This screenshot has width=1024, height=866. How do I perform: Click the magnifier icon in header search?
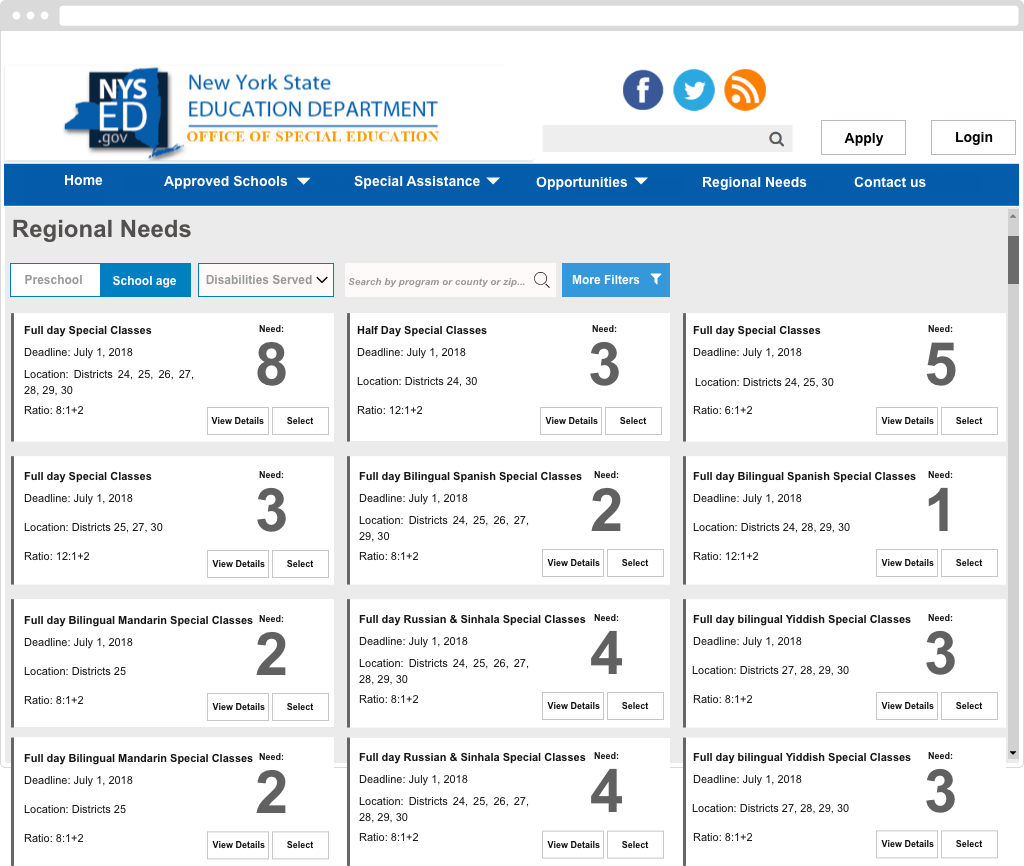776,139
